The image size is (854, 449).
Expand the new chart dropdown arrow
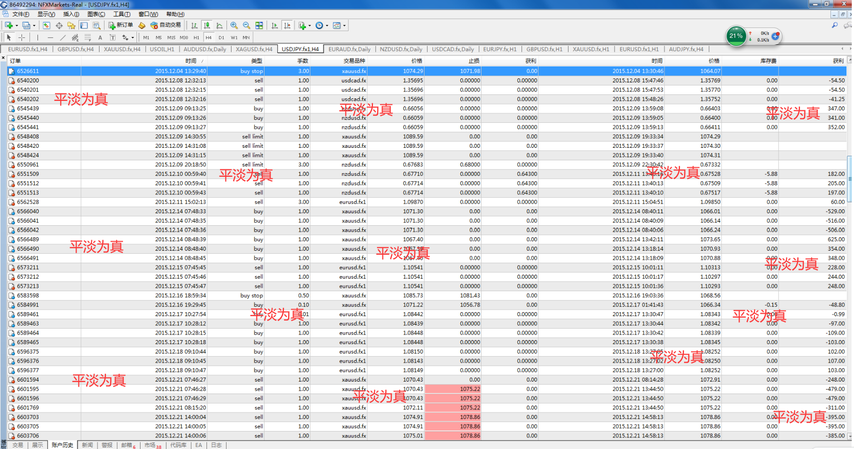click(x=18, y=25)
